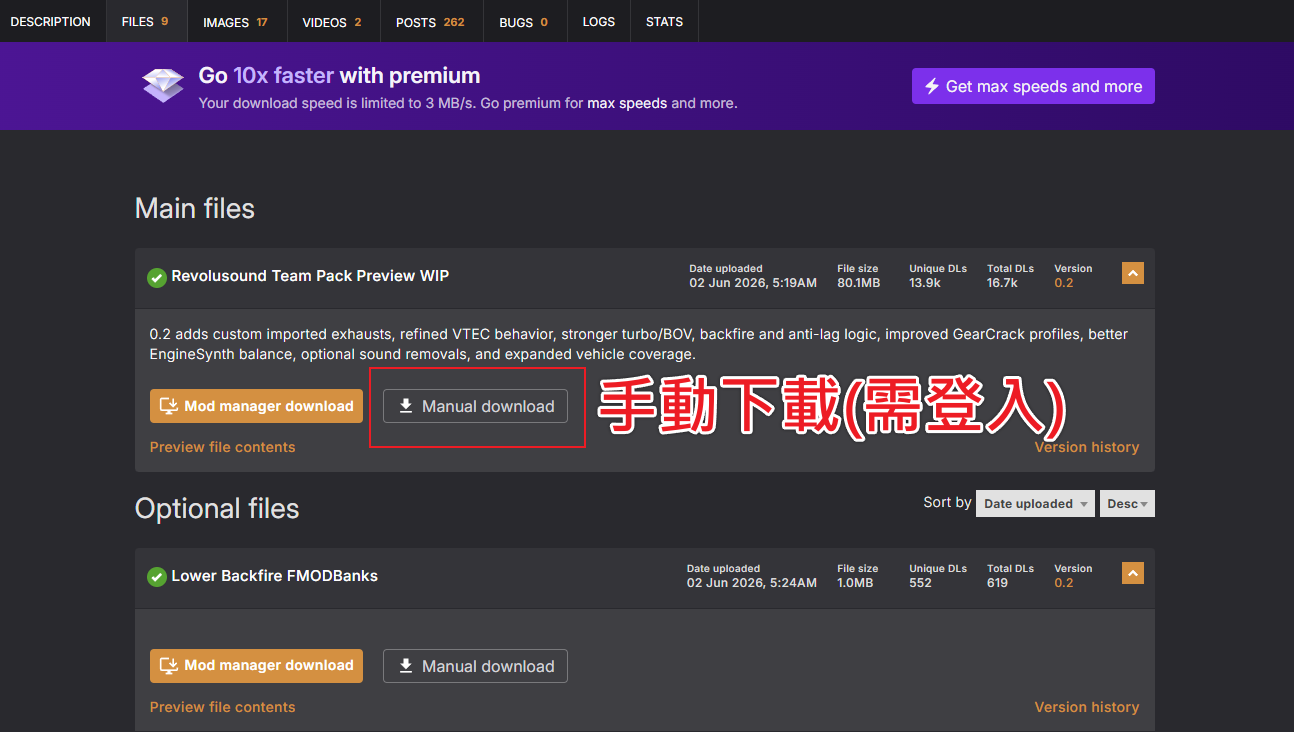The image size is (1294, 732).
Task: Click the 552 Unique DLs value
Action: coord(921,583)
